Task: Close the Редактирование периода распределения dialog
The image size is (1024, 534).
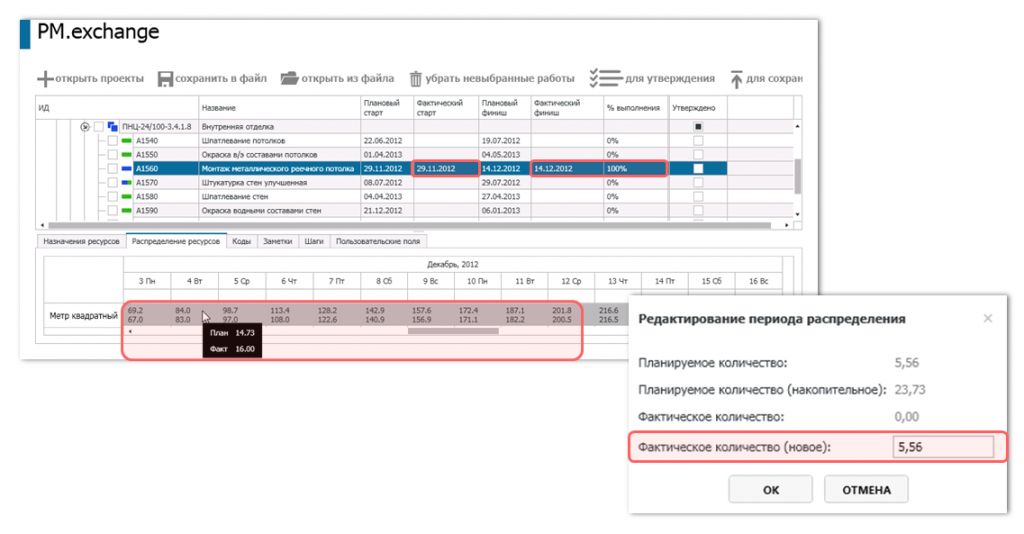Action: pyautogui.click(x=987, y=319)
